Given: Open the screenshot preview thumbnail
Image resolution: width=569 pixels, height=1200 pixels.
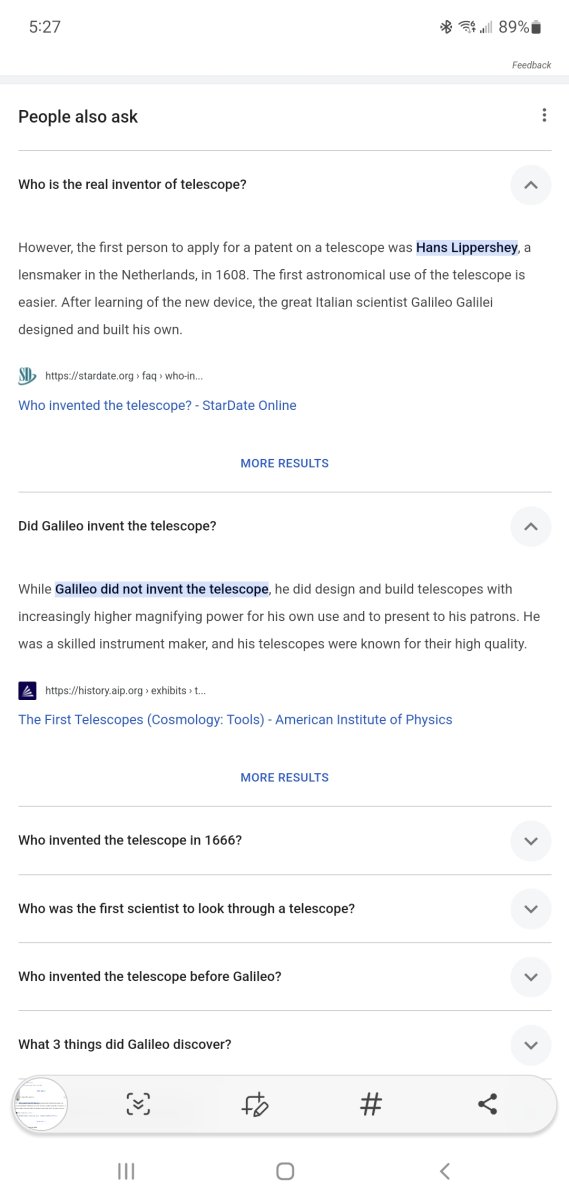Looking at the screenshot, I should [40, 1104].
